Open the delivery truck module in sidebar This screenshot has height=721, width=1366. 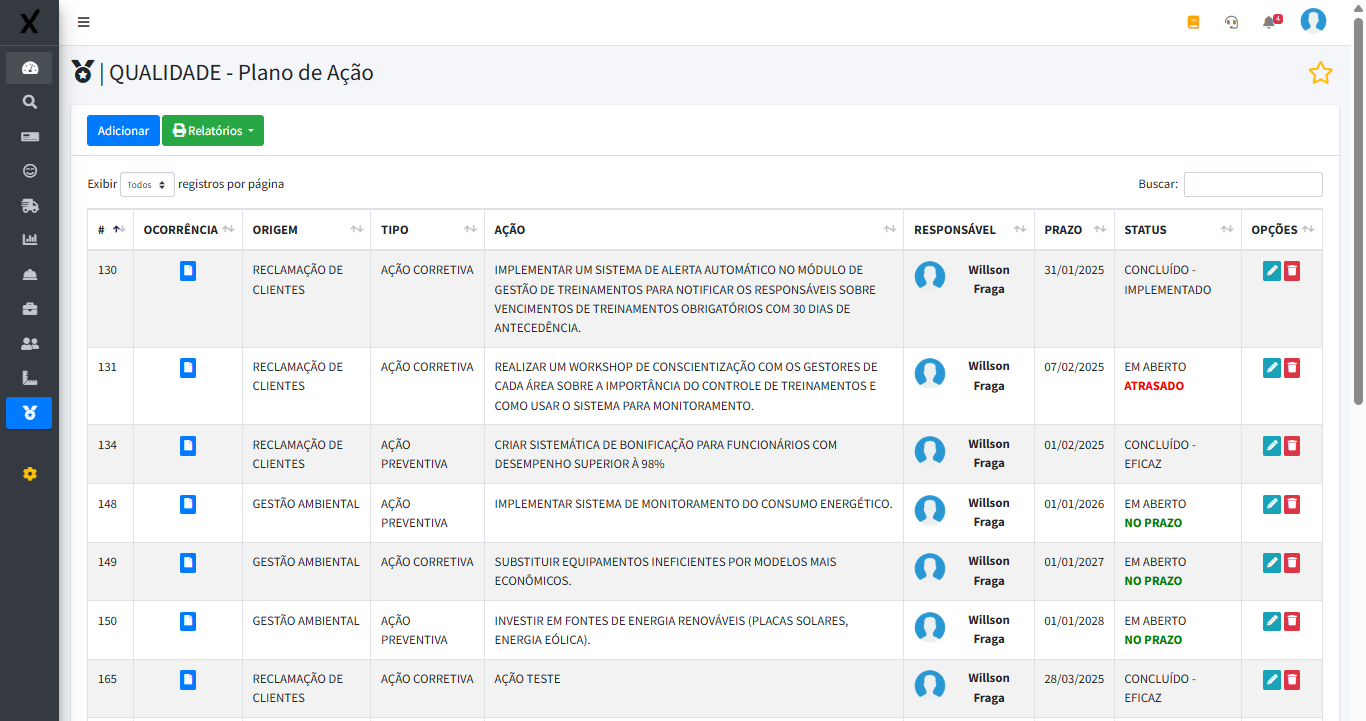point(29,206)
